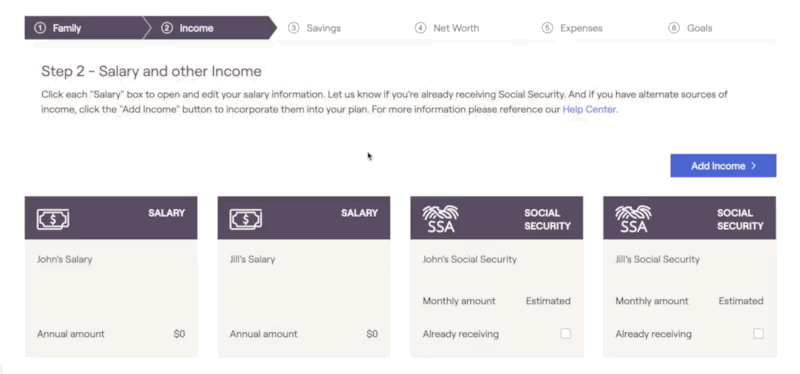Click the SSA eagle logo on John's Social Security card
The image size is (800, 374).
[440, 219]
